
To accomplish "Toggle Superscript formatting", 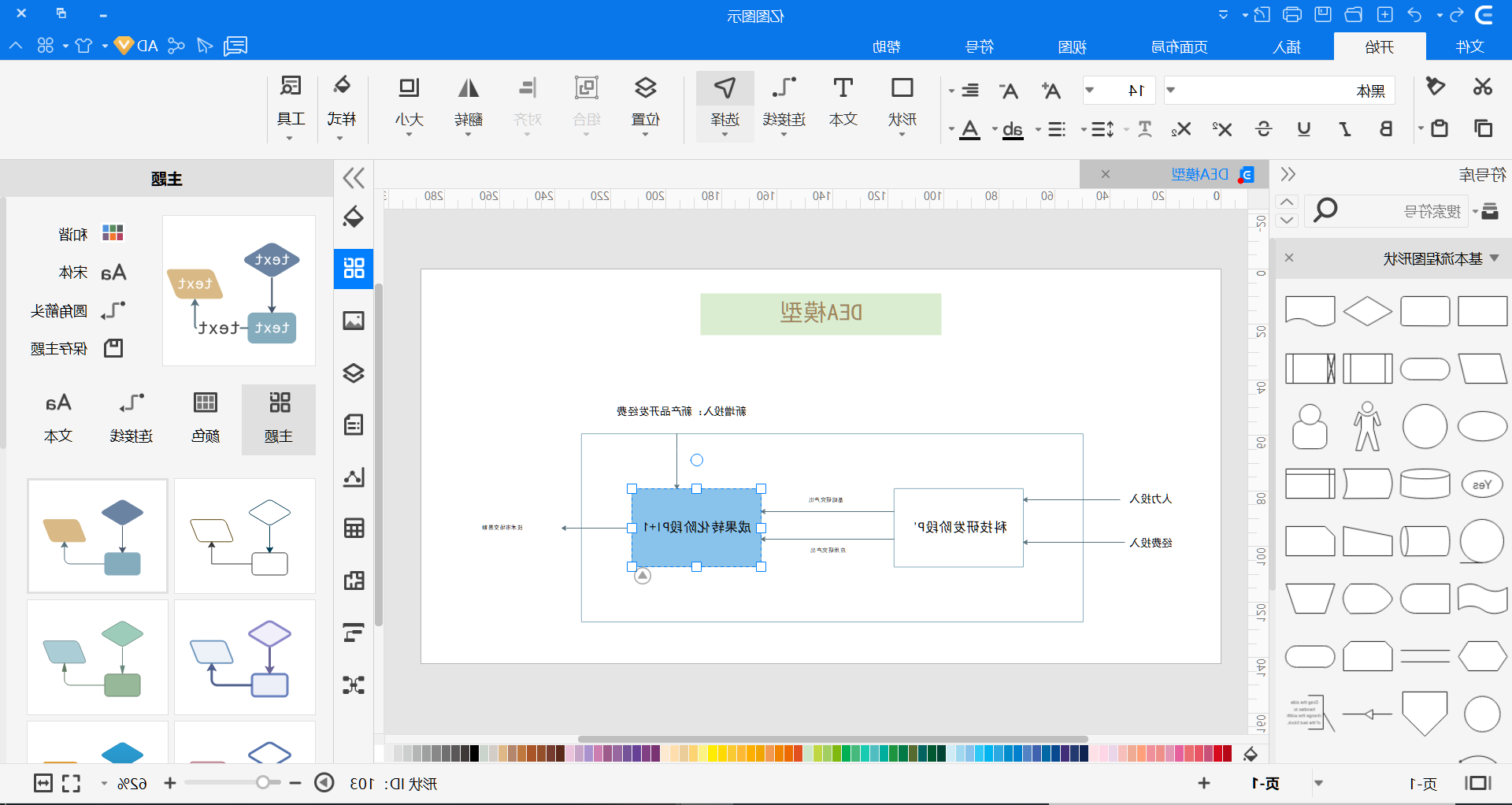I will click(1221, 128).
